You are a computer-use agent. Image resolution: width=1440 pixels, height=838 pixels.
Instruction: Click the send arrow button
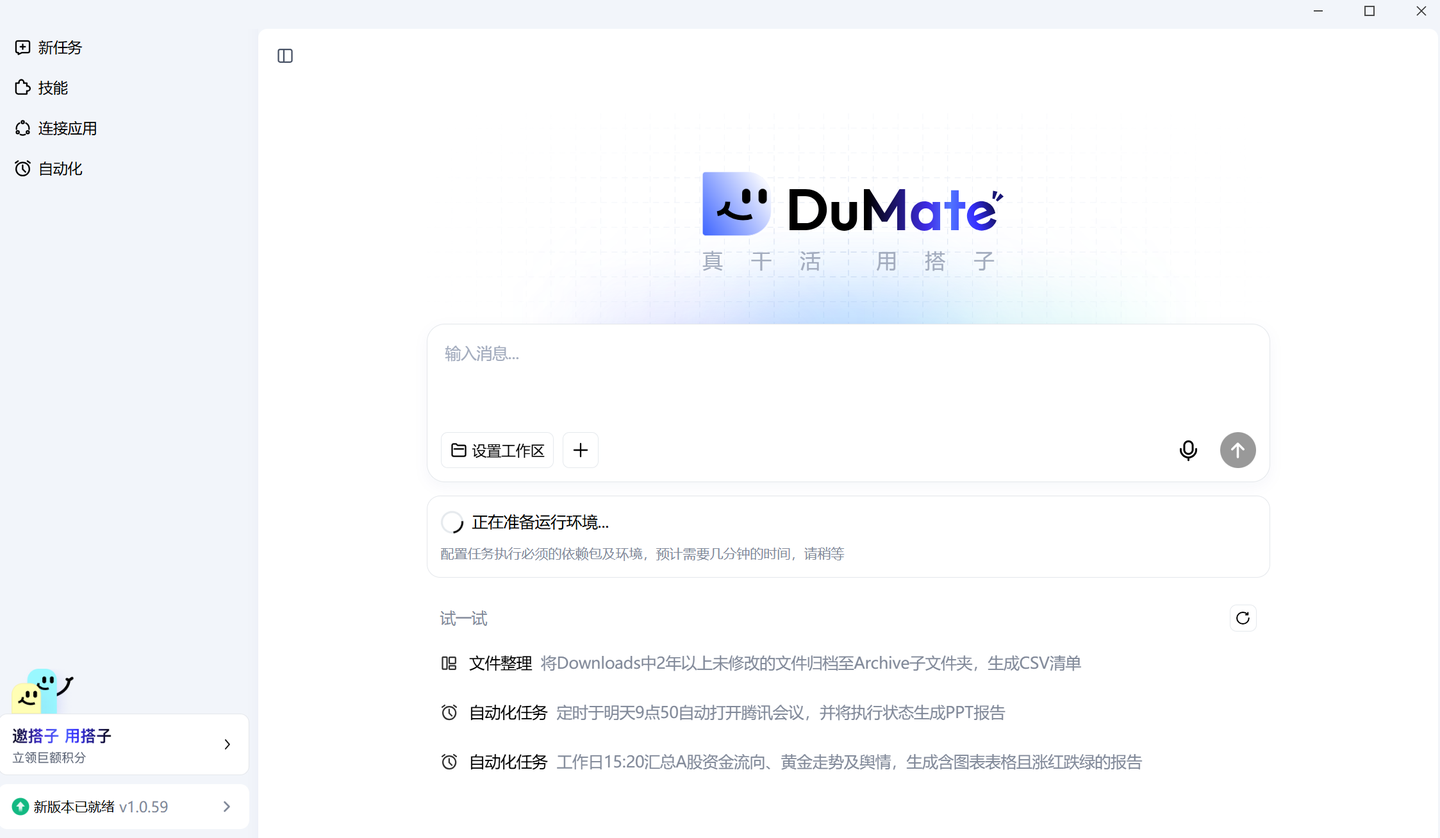click(x=1237, y=450)
